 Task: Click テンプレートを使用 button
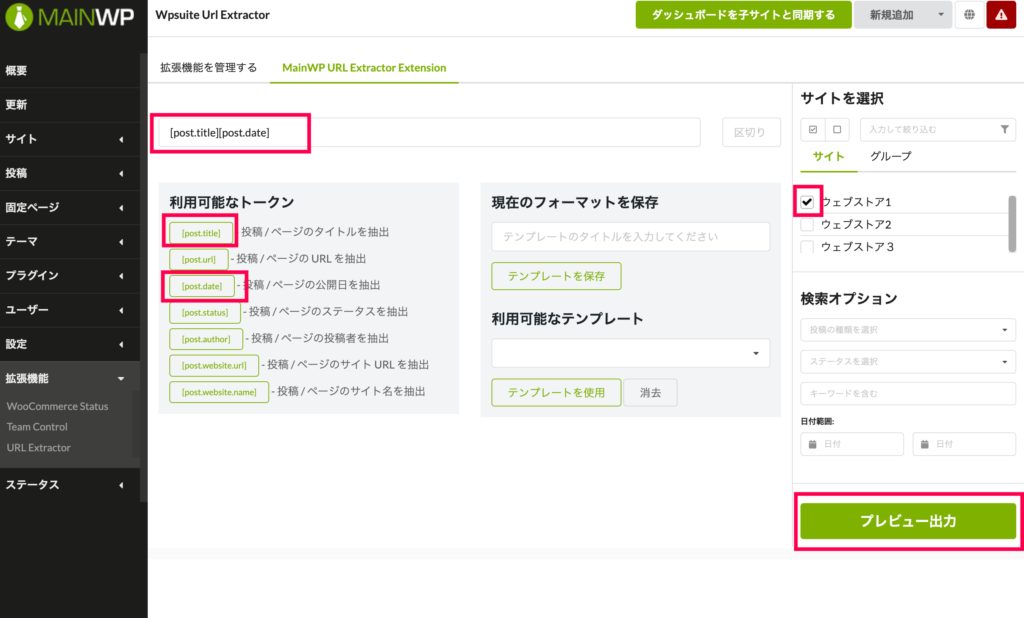pos(556,393)
